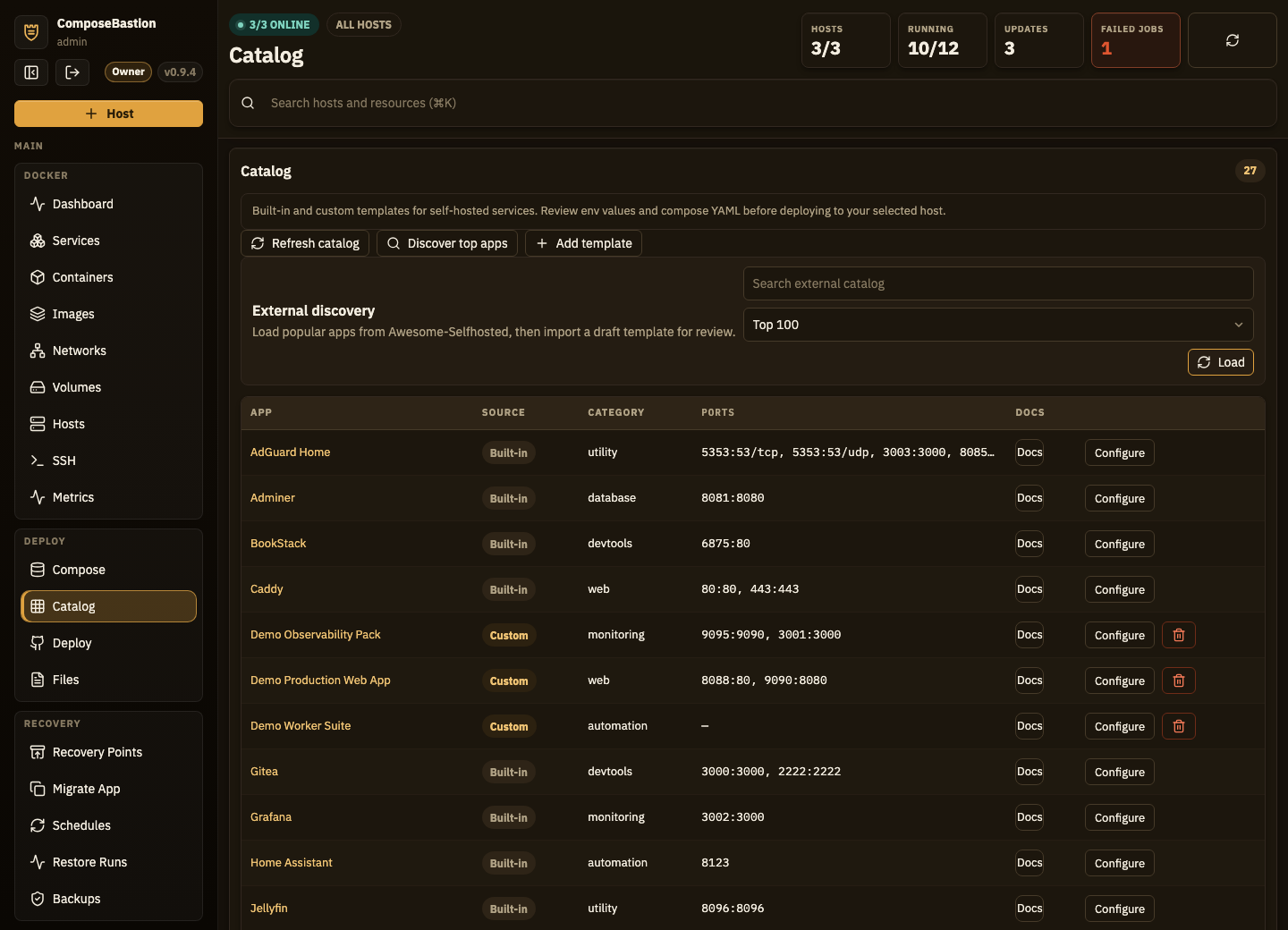Click Add template button
The image size is (1288, 930).
coord(583,243)
